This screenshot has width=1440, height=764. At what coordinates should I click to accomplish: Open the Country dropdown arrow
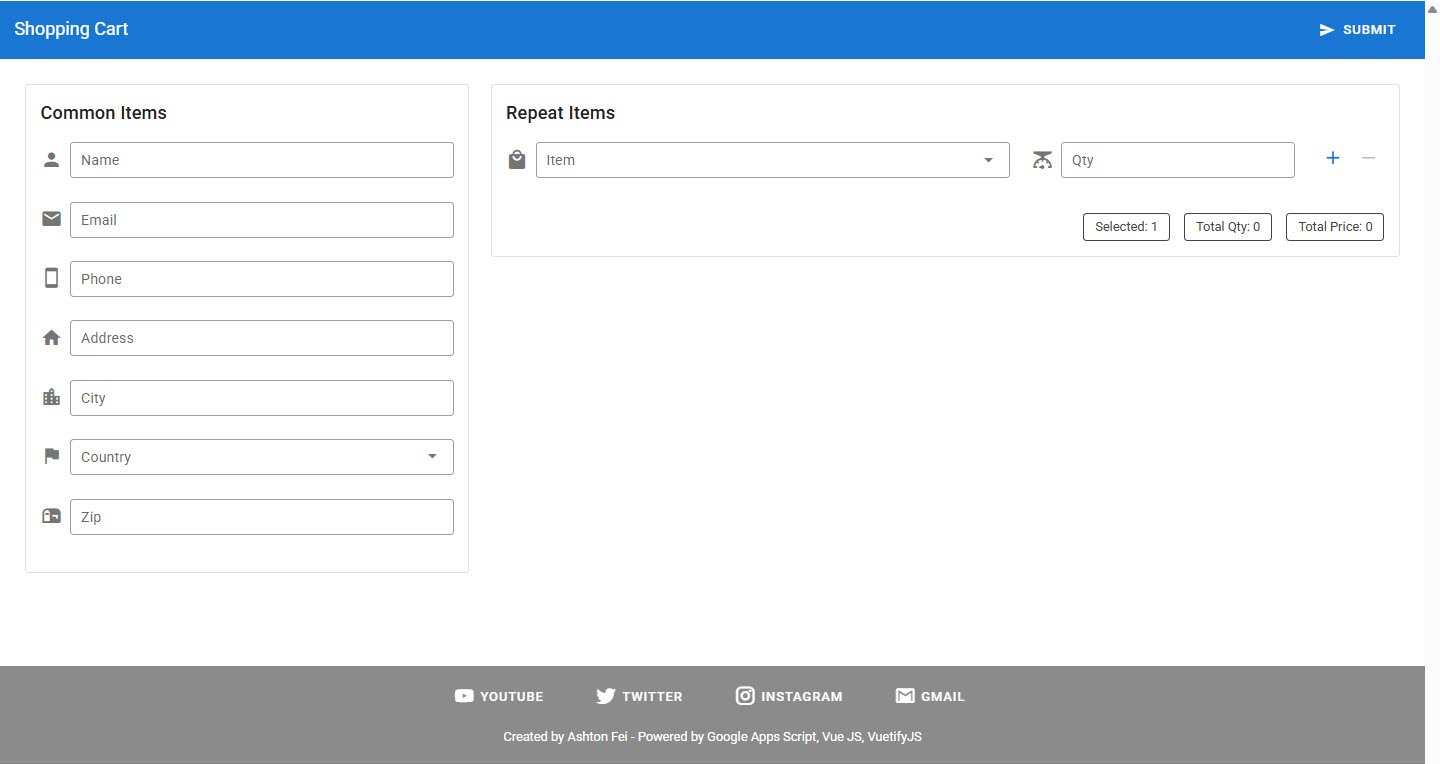[432, 456]
